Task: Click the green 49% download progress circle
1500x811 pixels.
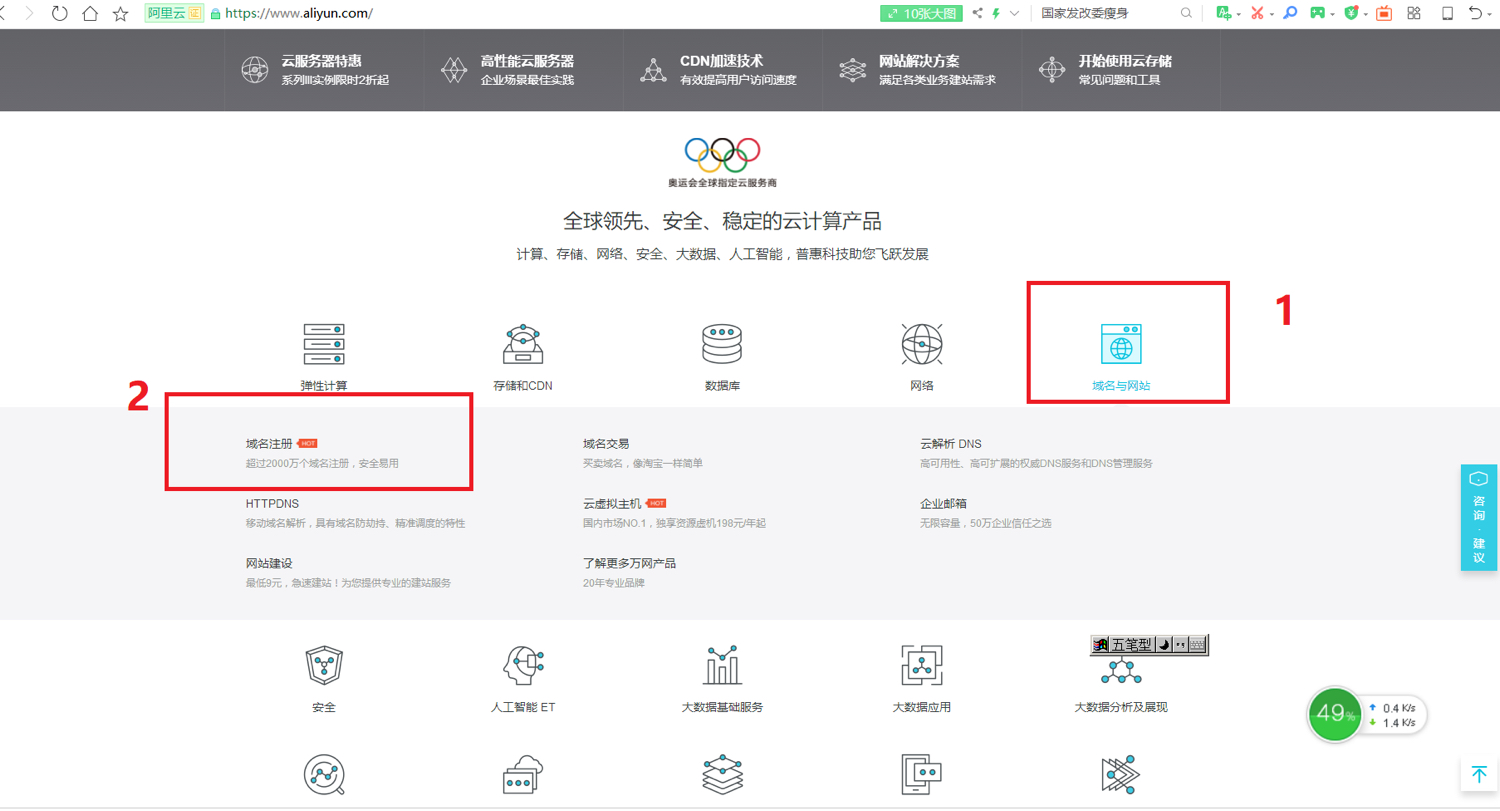Action: click(x=1334, y=714)
